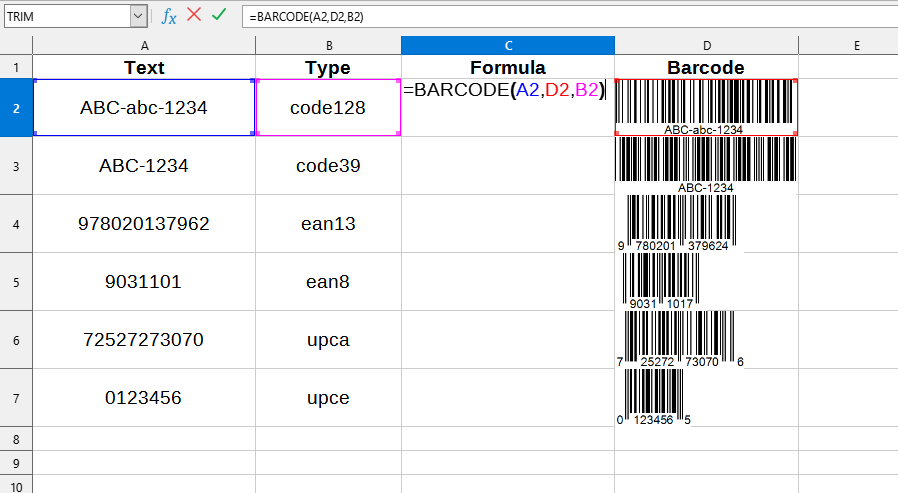The width and height of the screenshot is (898, 493).
Task: Select column E header
Action: pos(857,46)
